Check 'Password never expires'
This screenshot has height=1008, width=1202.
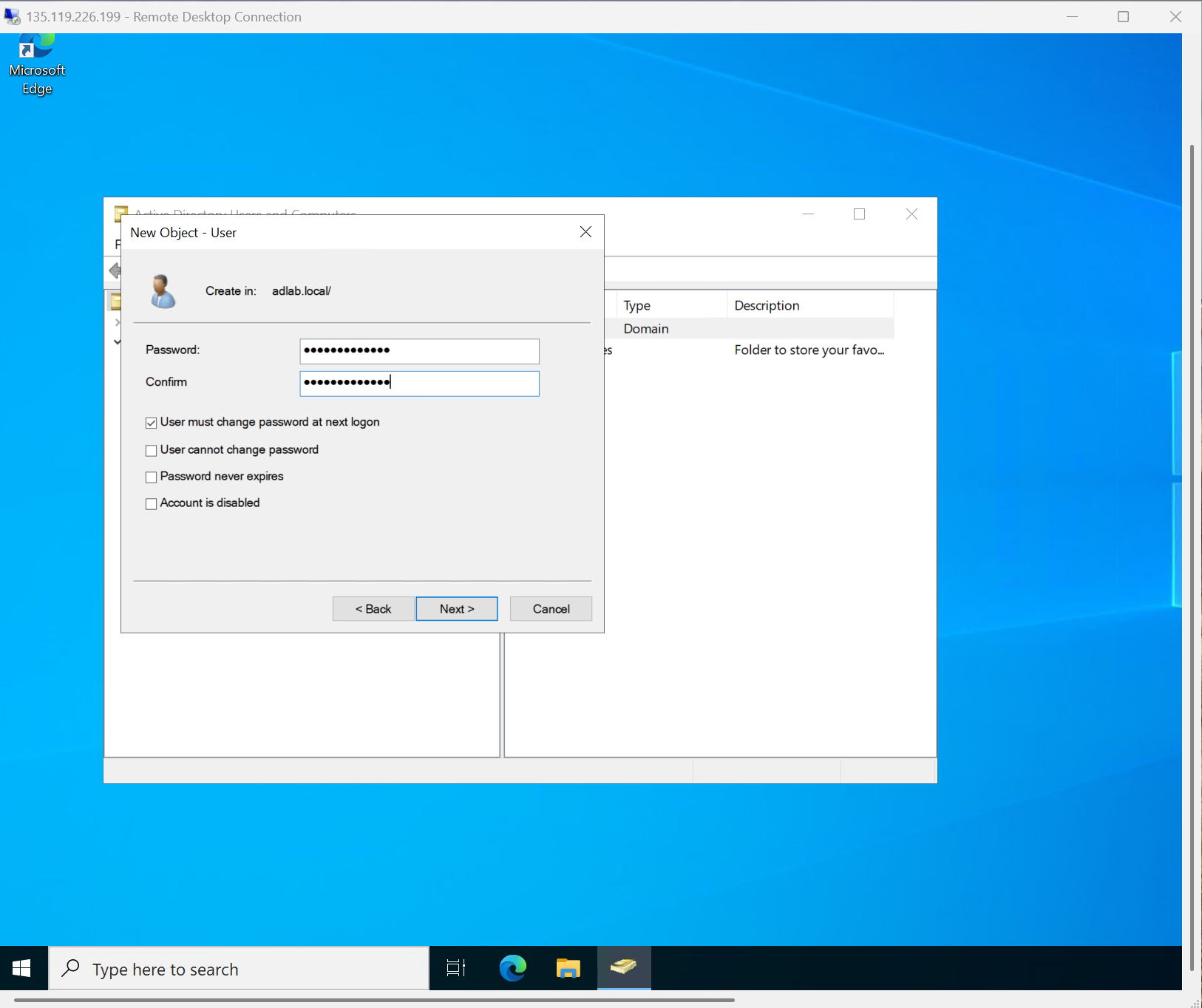[x=151, y=477]
